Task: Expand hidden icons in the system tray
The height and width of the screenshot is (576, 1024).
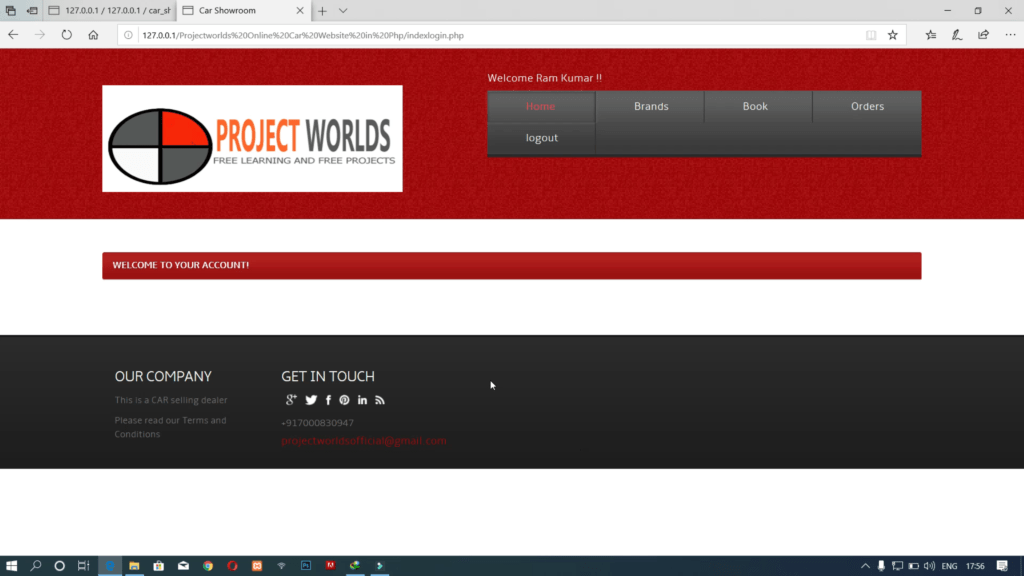Action: tap(866, 566)
